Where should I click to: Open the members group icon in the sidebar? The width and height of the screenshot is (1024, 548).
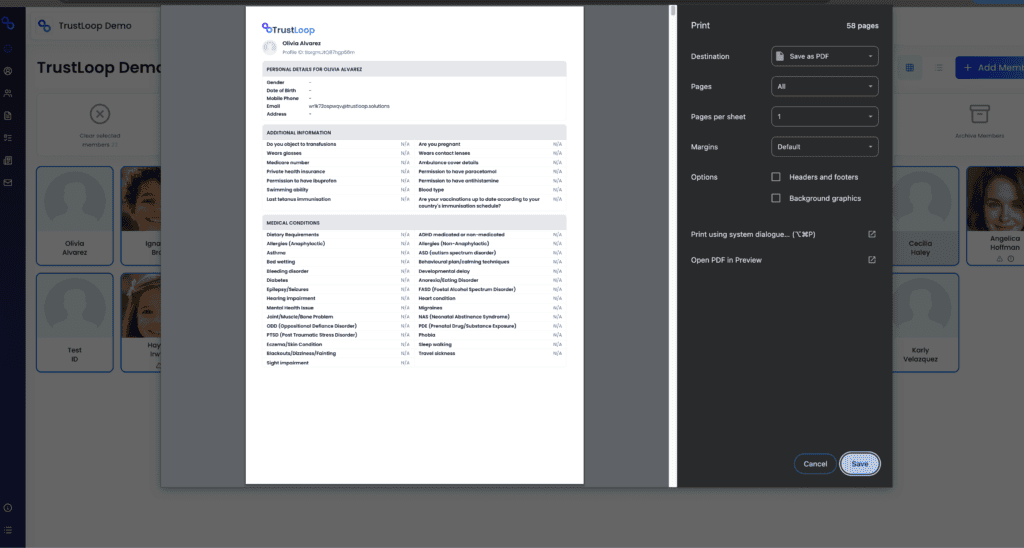tap(8, 93)
